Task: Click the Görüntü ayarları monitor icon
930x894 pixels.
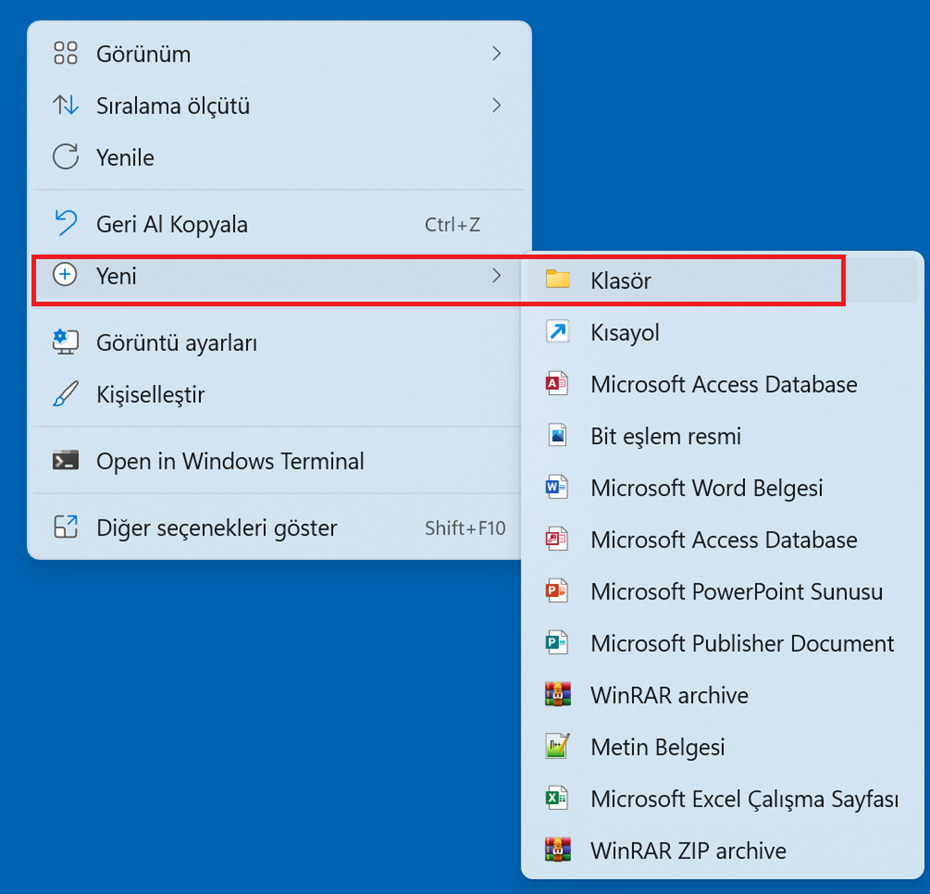Action: pos(65,342)
